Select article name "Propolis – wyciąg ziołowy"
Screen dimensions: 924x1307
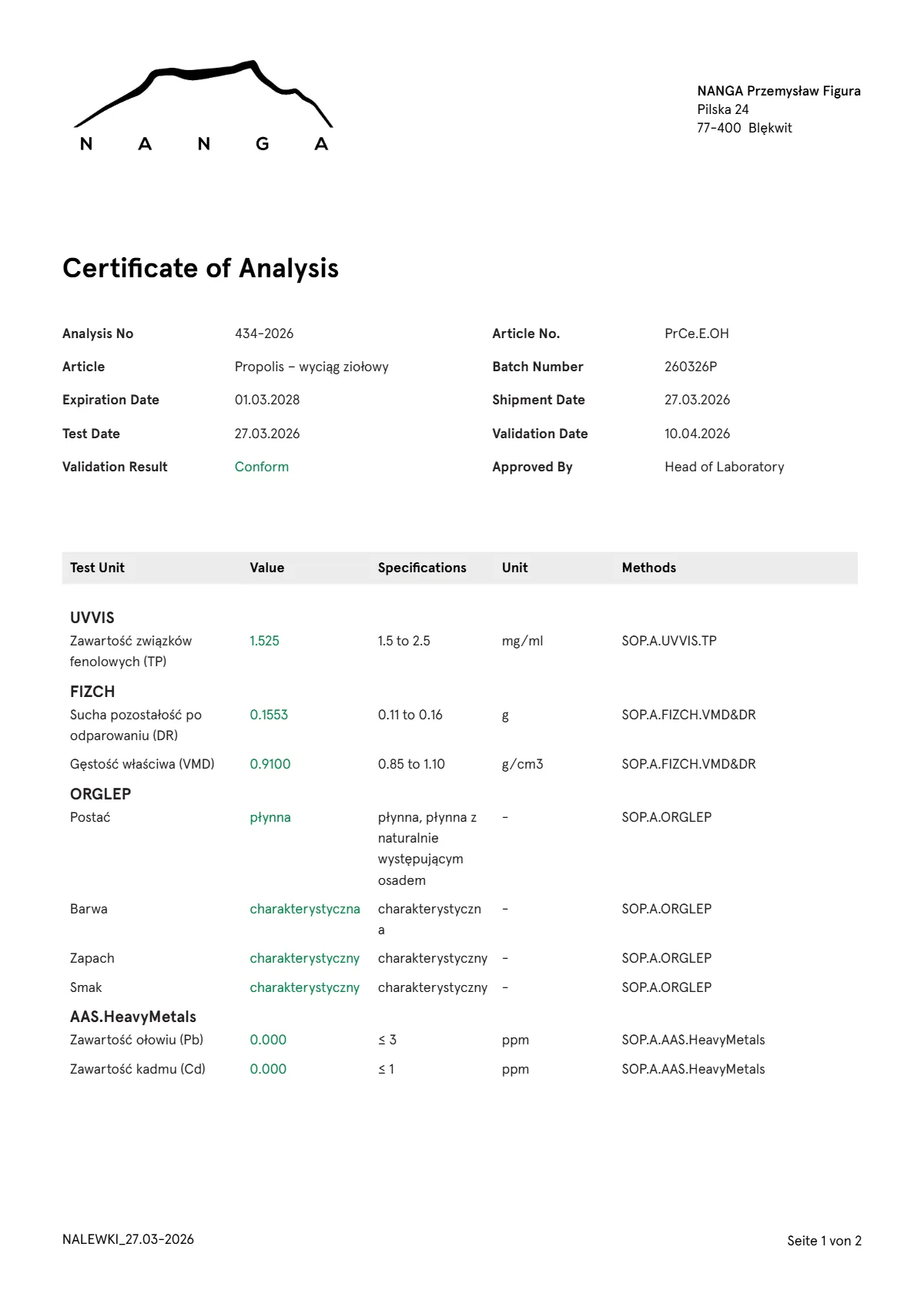312,367
